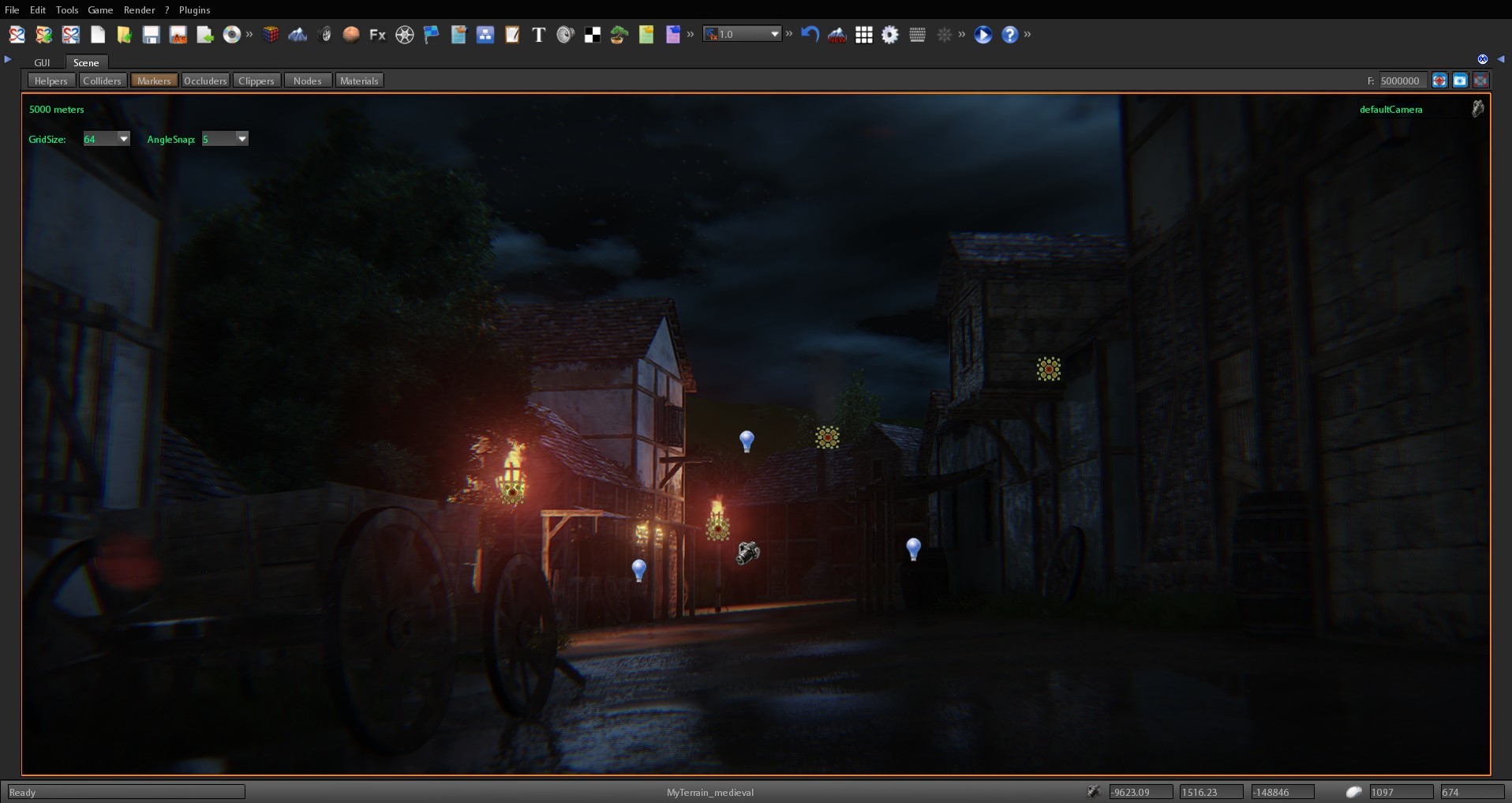The height and width of the screenshot is (803, 1512).
Task: Click the Undo arrow on the toolbar
Action: 810,35
